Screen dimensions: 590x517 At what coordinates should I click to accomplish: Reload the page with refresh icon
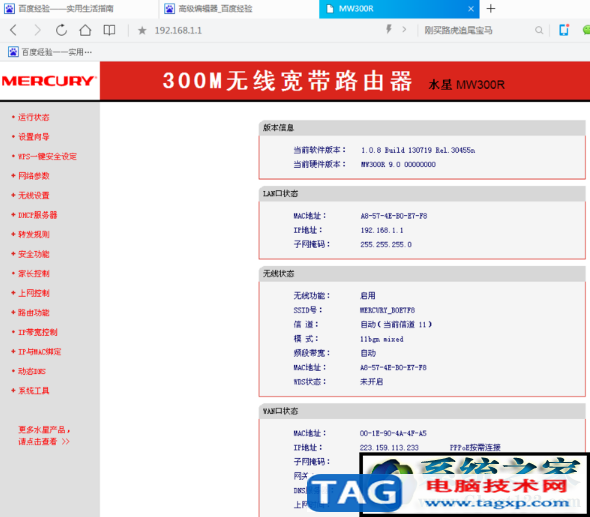[x=61, y=30]
